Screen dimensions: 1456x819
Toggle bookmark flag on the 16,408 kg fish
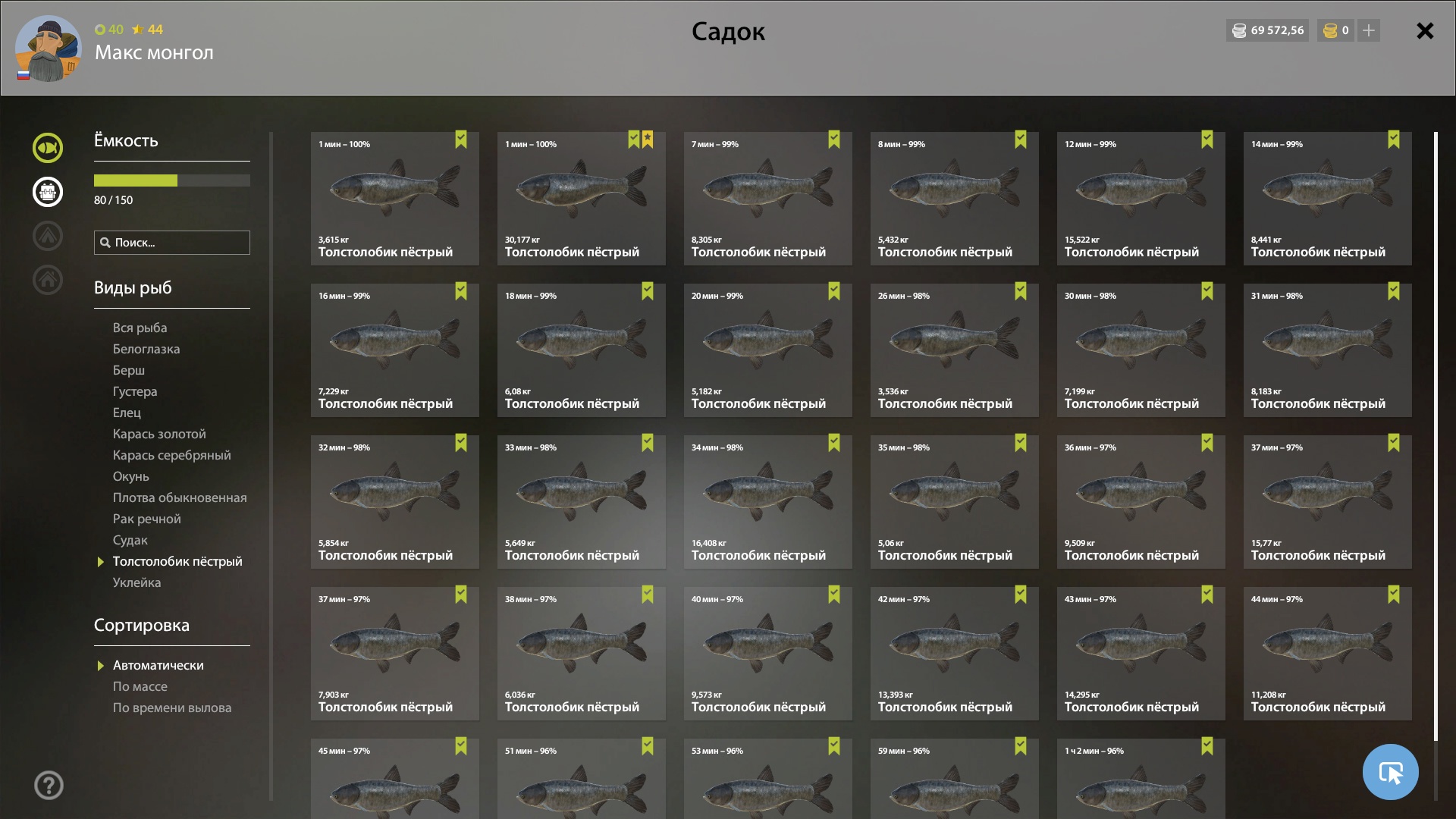pyautogui.click(x=834, y=443)
